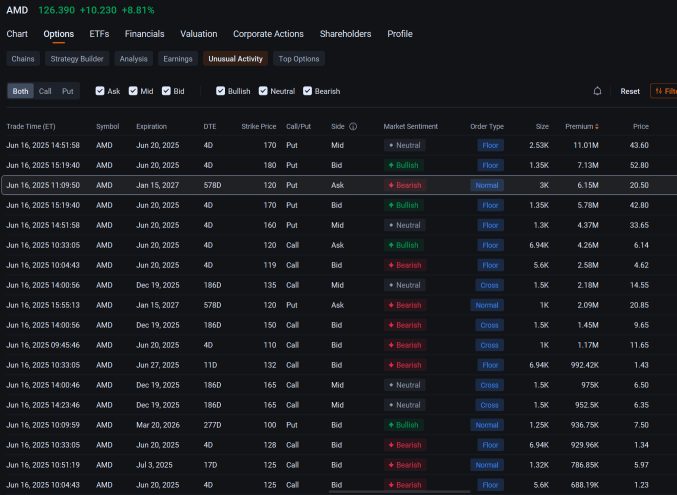The image size is (677, 495).
Task: Click the 975K premium cell
Action: tap(590, 385)
